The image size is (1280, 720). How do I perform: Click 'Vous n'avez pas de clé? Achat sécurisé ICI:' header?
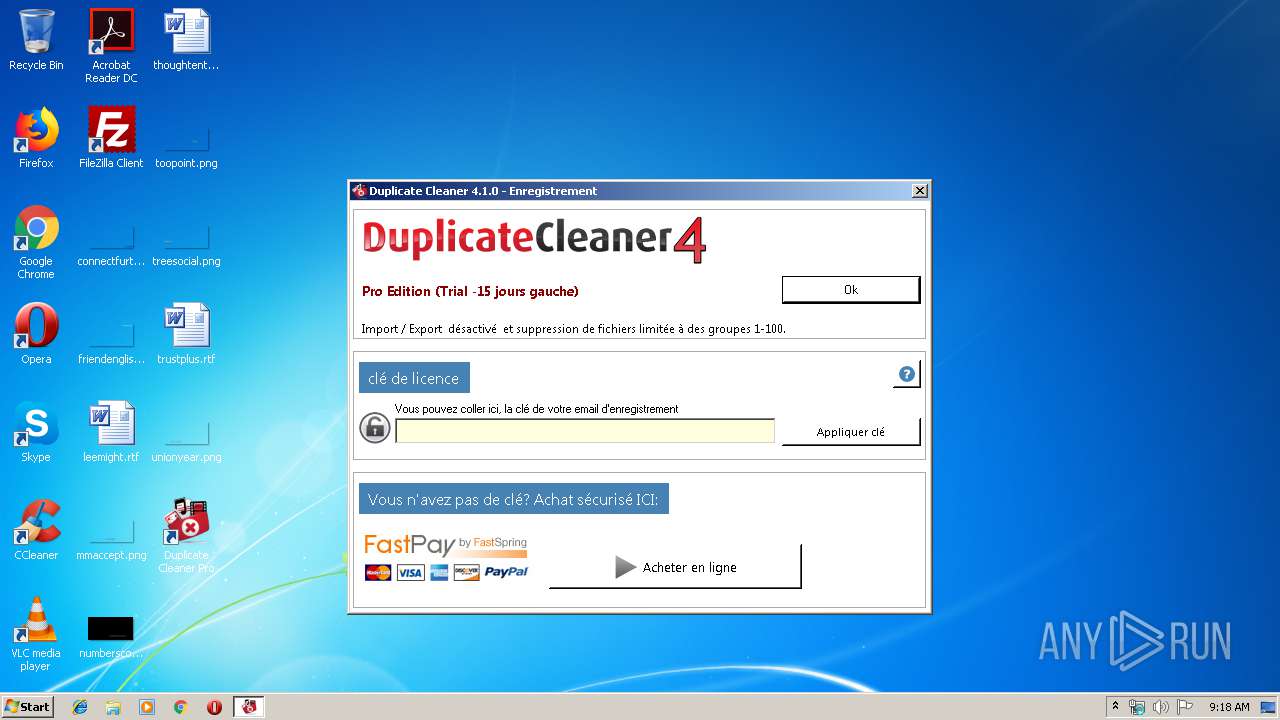pos(514,499)
